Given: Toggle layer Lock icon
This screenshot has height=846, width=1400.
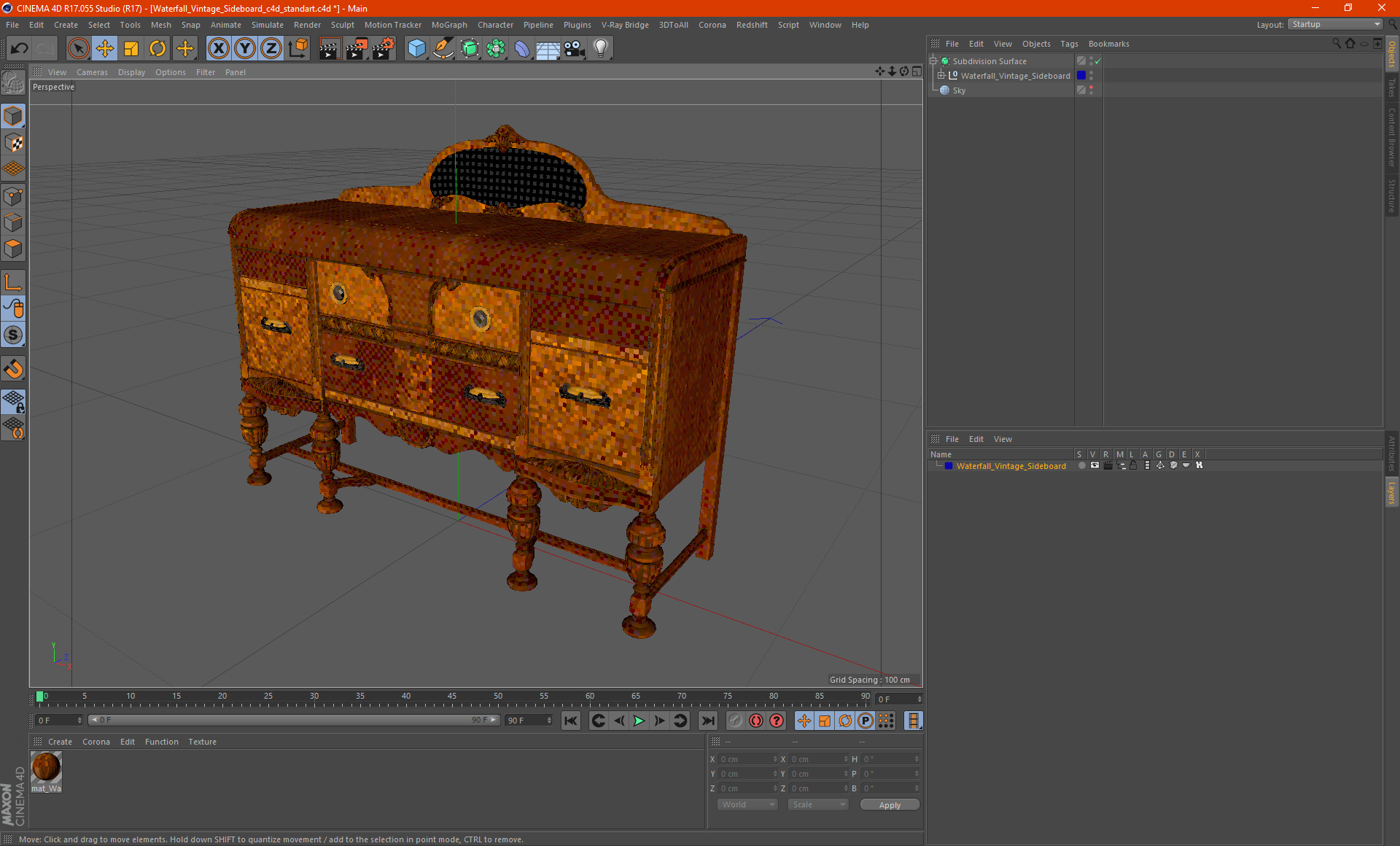Looking at the screenshot, I should 1133,465.
